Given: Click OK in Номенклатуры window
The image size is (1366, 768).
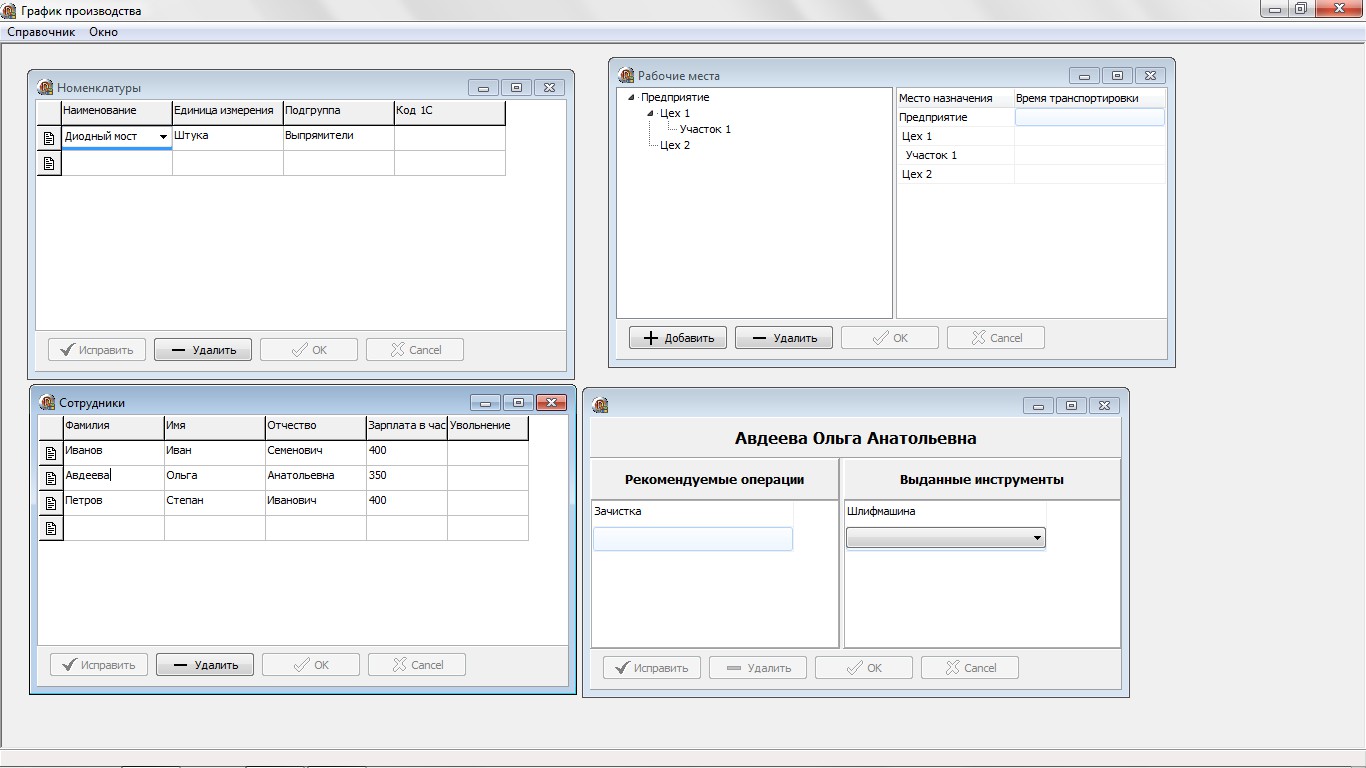Looking at the screenshot, I should tap(309, 350).
